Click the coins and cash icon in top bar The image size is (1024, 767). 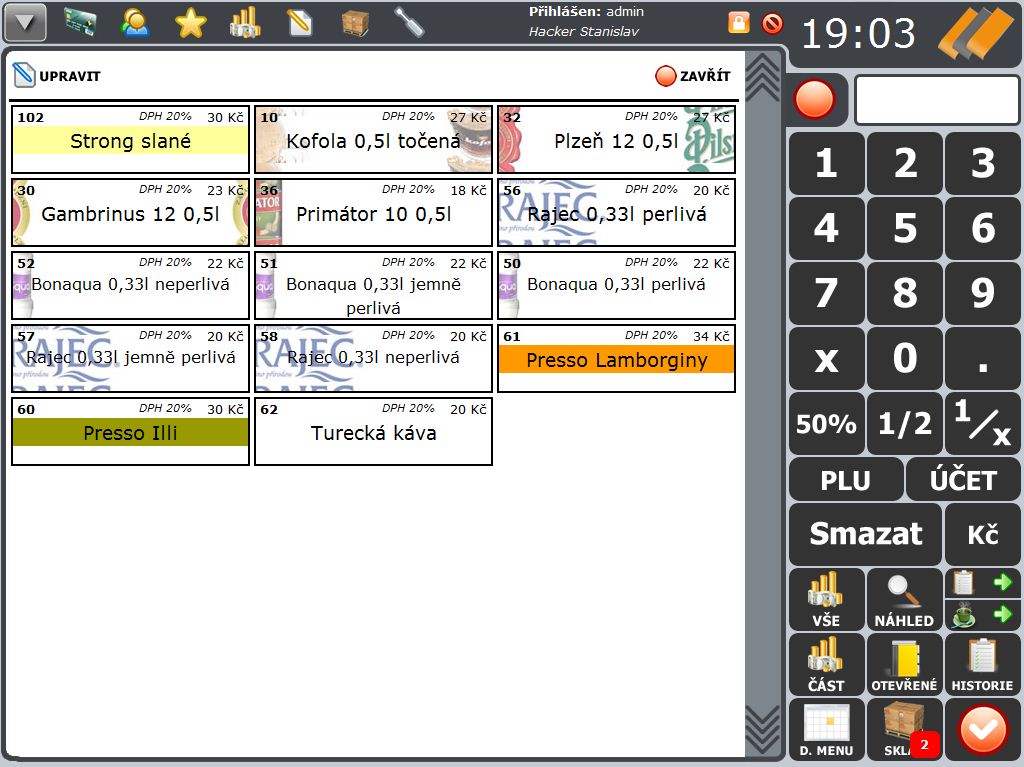(245, 23)
